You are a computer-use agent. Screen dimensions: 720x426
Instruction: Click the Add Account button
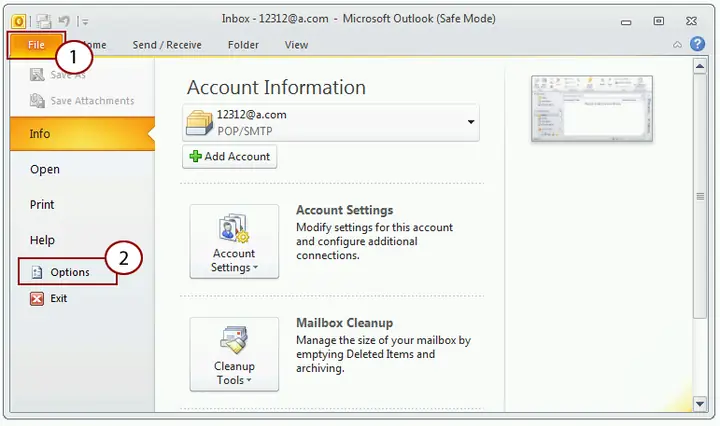tap(230, 157)
